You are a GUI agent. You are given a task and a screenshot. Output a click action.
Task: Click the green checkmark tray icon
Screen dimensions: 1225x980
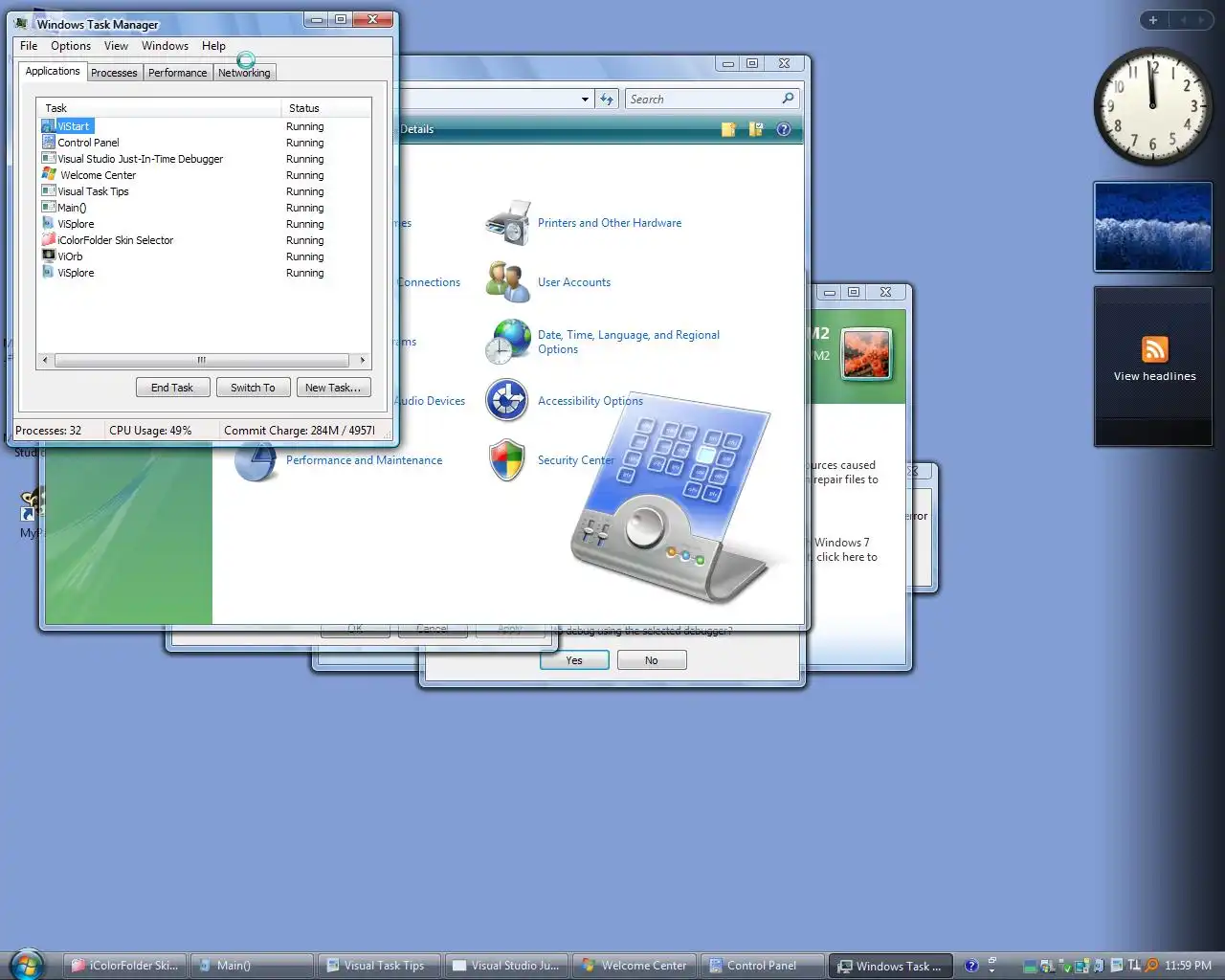1066,967
